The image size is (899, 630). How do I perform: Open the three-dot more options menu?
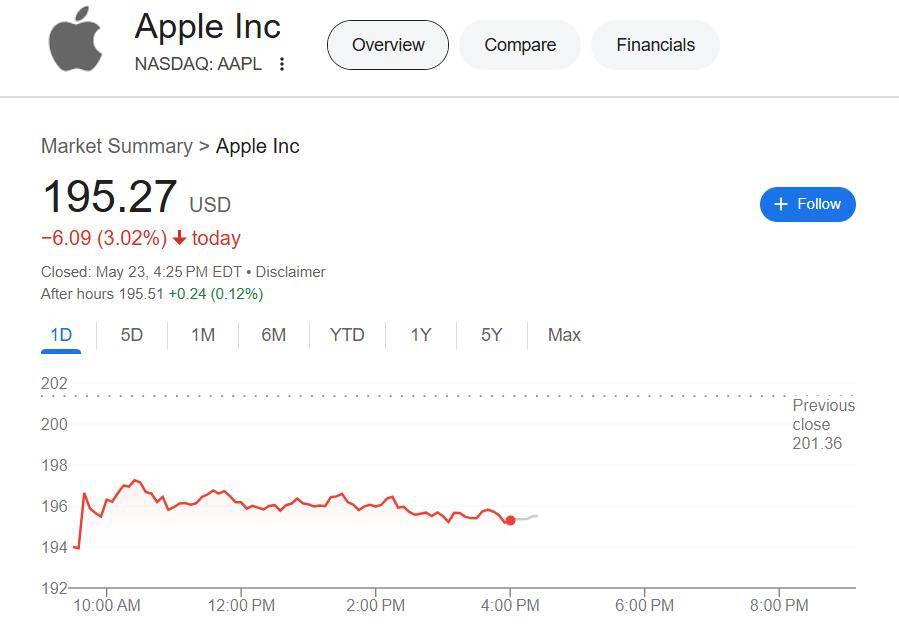(282, 64)
